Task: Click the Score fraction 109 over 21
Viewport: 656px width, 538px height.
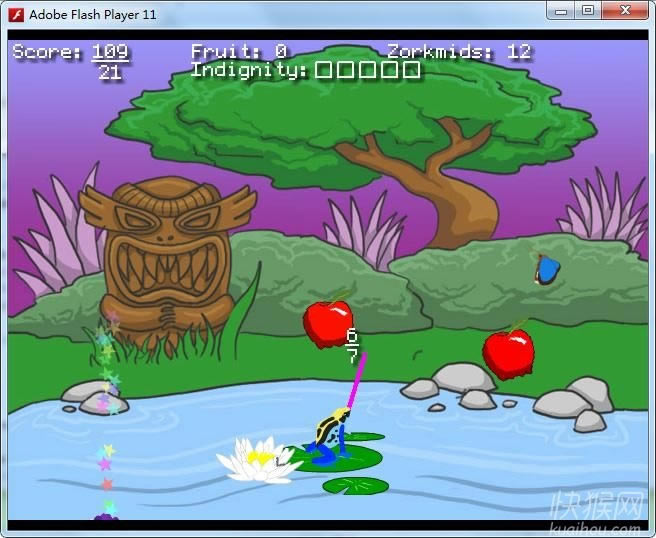Action: (x=110, y=61)
